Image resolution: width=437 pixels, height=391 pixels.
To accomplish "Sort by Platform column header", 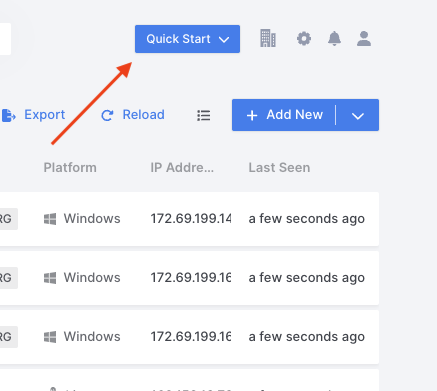I will click(70, 168).
